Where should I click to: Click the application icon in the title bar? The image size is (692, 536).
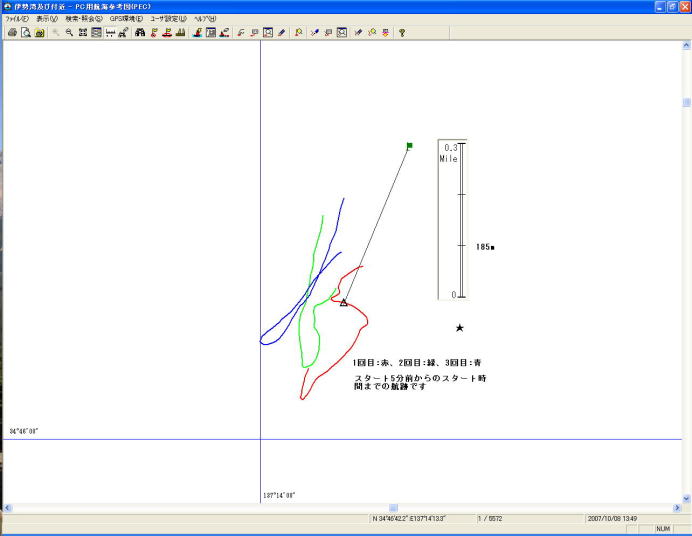pos(7,7)
